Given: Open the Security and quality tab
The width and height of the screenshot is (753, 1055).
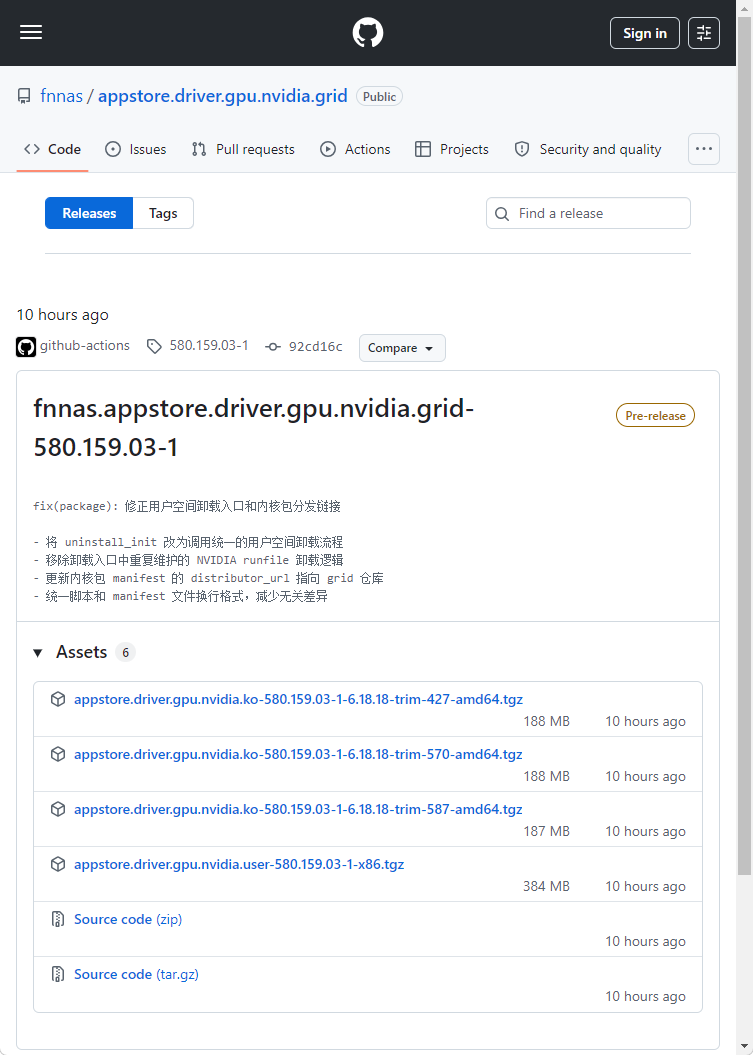Looking at the screenshot, I should click(588, 149).
